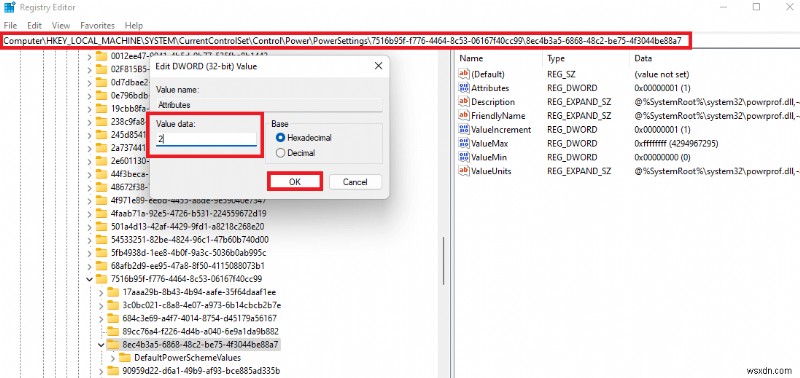Click the Registry Editor app icon in title bar
Screen dimensions: 800x378
(x=9, y=7)
